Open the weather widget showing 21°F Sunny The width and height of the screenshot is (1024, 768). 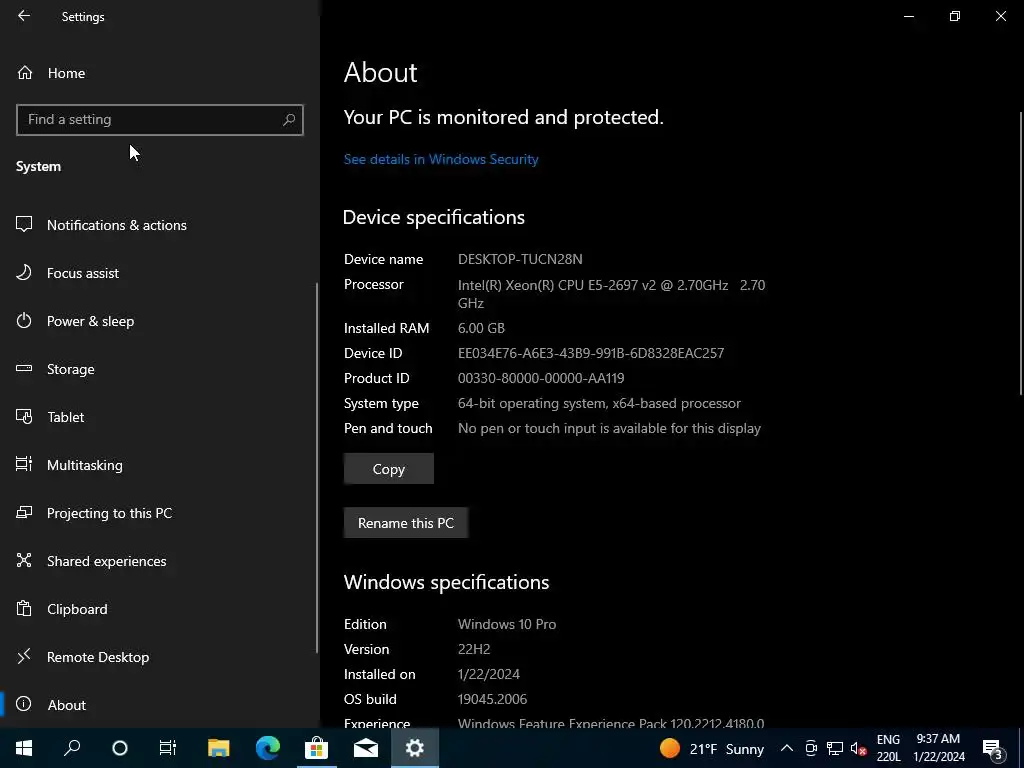click(x=712, y=748)
